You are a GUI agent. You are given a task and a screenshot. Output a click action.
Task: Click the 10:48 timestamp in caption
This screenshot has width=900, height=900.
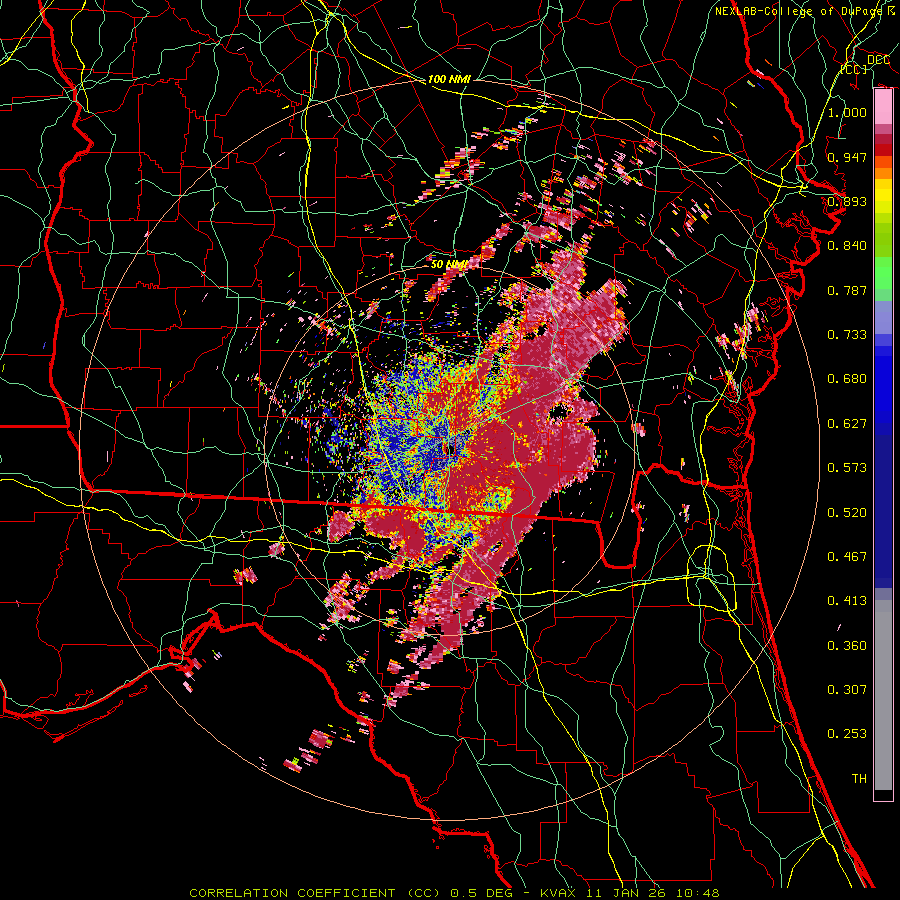point(697,893)
